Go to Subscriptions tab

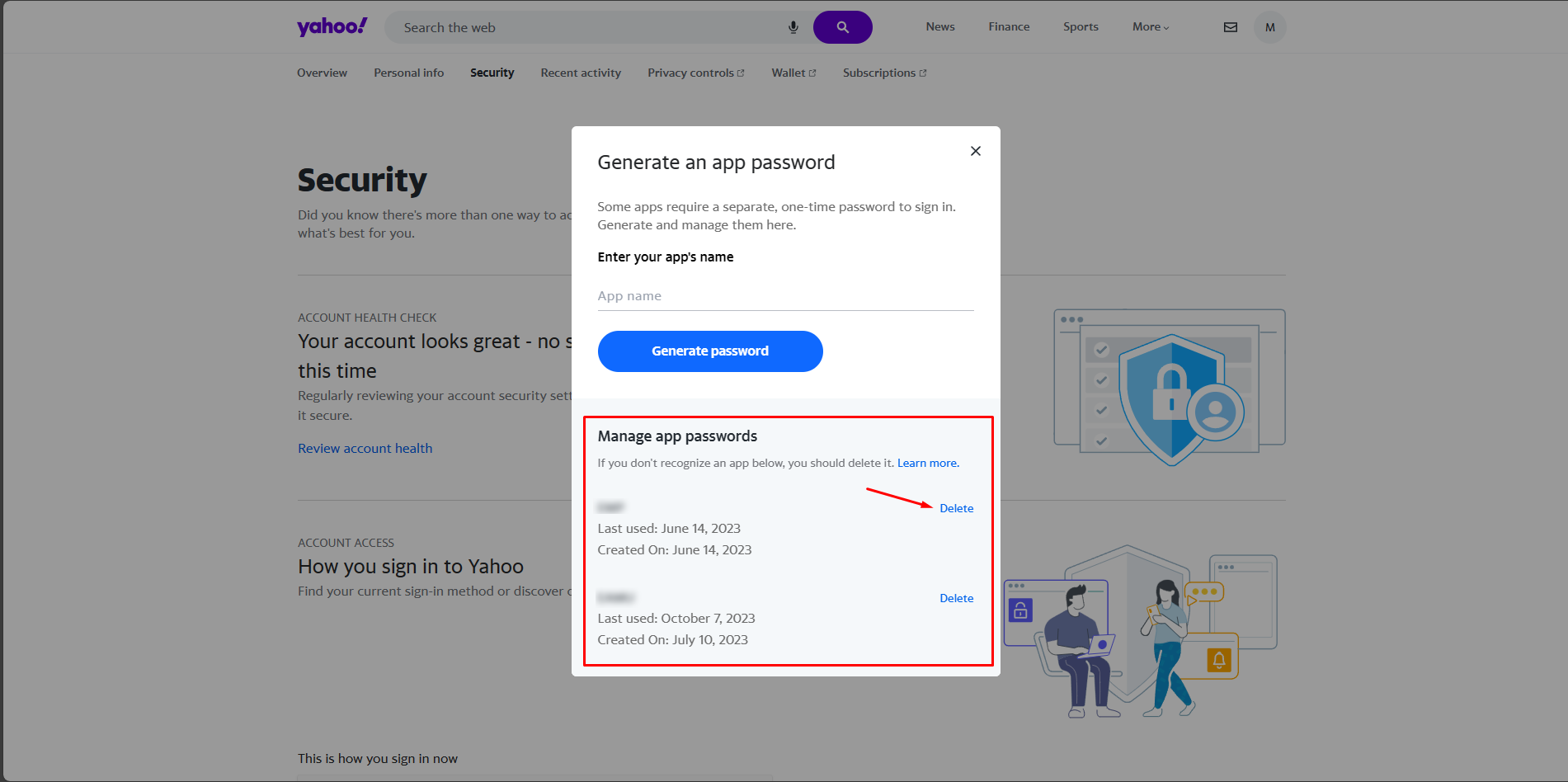click(884, 73)
